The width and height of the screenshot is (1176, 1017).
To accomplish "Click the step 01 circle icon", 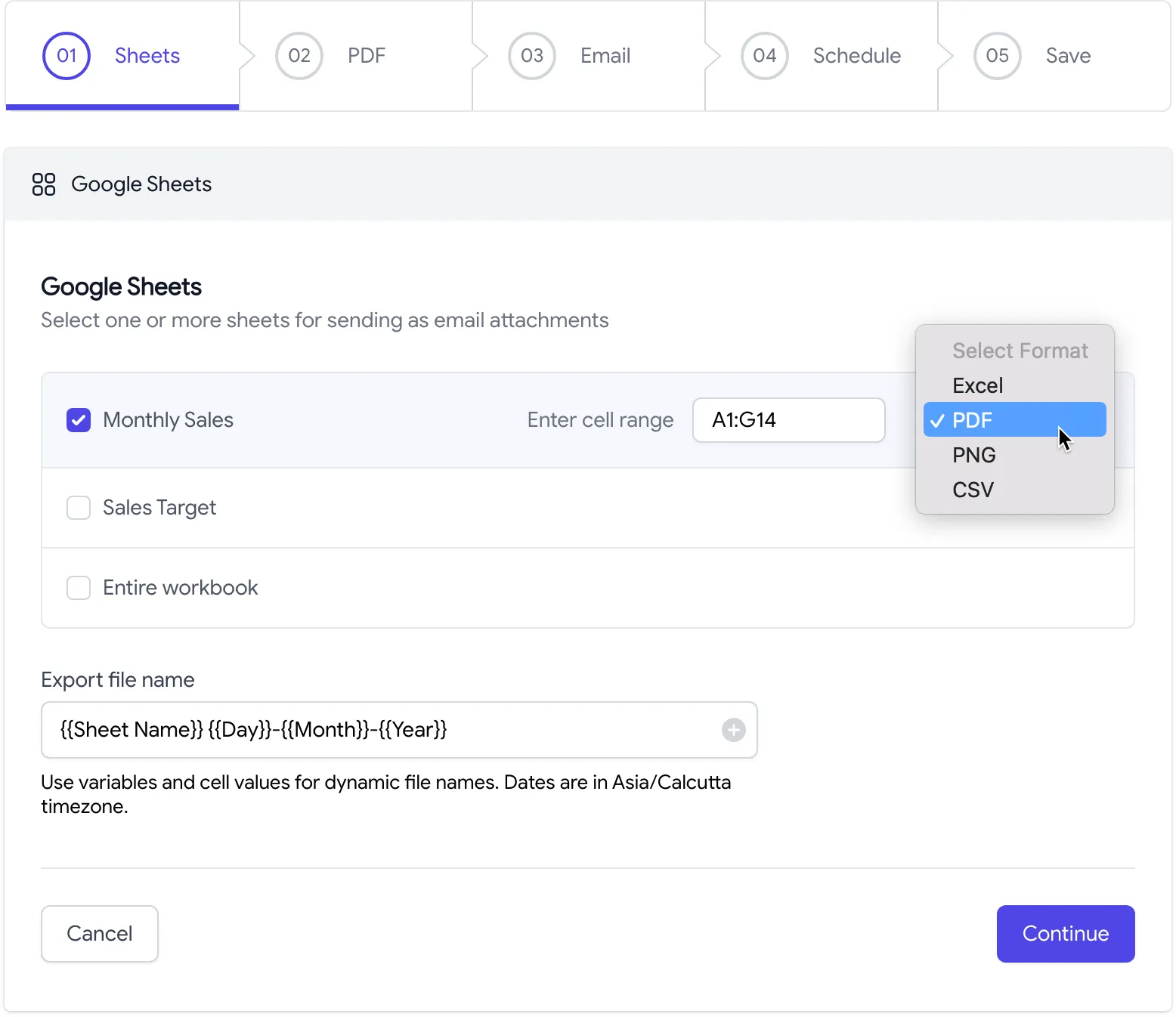I will [x=67, y=56].
